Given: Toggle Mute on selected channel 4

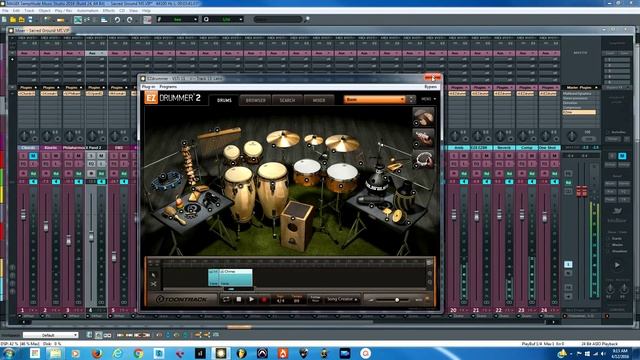Looking at the screenshot, I should (x=101, y=156).
